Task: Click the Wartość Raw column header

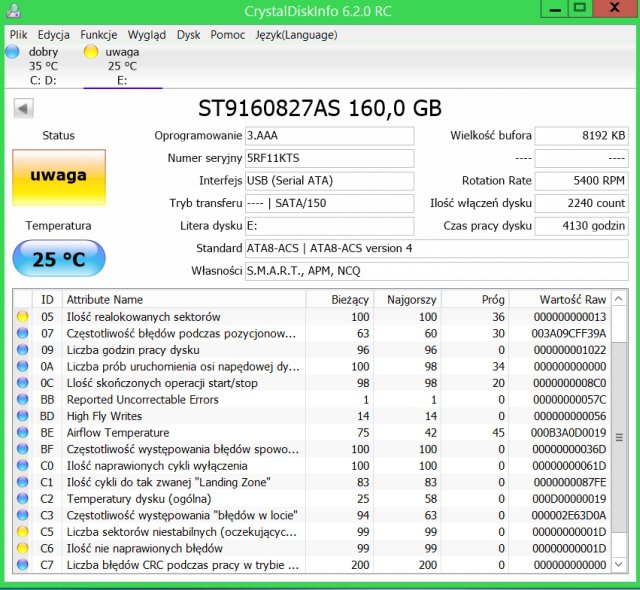Action: pyautogui.click(x=560, y=299)
